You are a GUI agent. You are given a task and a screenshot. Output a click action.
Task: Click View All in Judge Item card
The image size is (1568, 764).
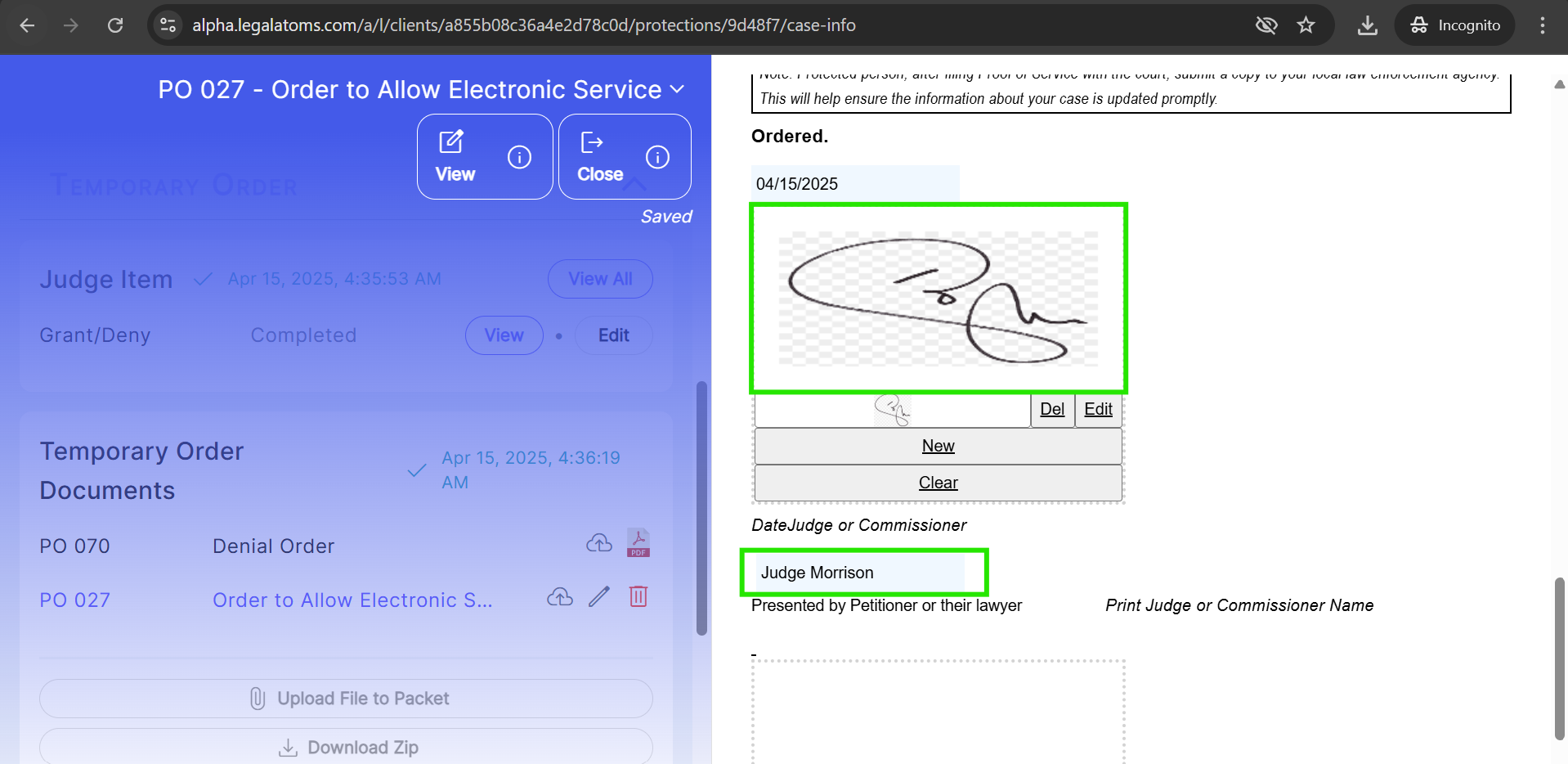[x=600, y=279]
